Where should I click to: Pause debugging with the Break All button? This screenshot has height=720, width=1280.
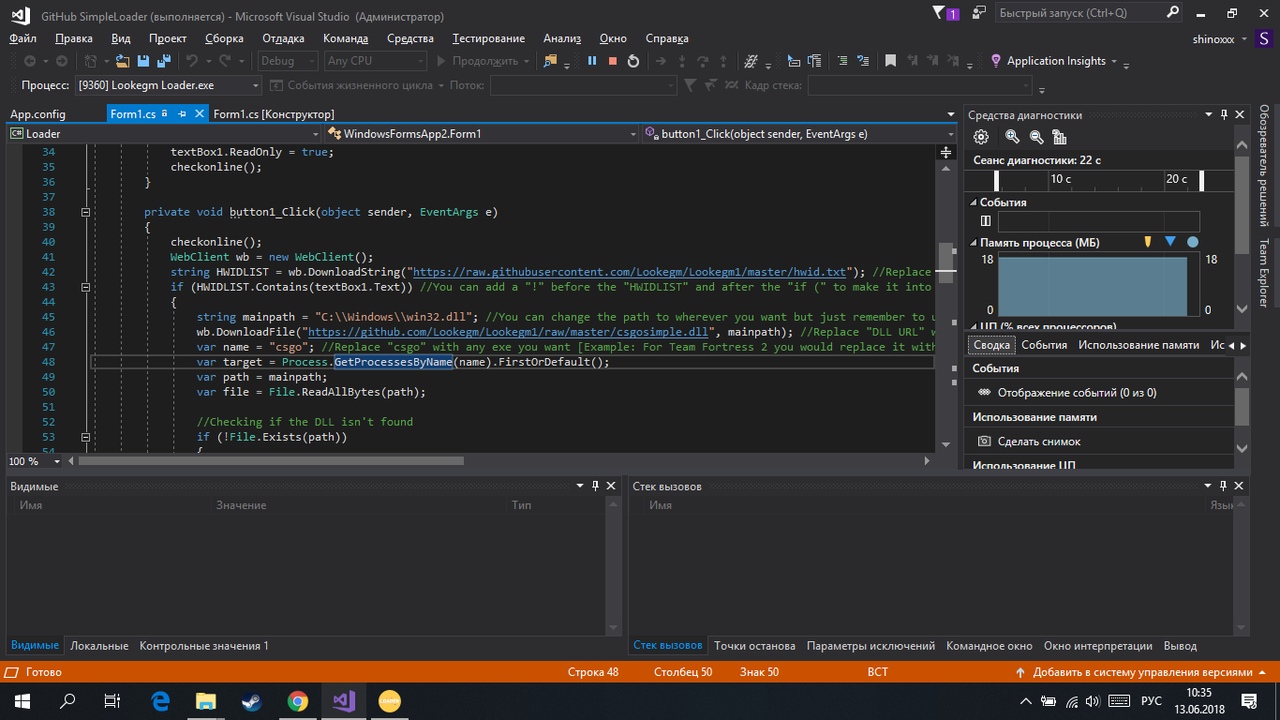point(592,61)
